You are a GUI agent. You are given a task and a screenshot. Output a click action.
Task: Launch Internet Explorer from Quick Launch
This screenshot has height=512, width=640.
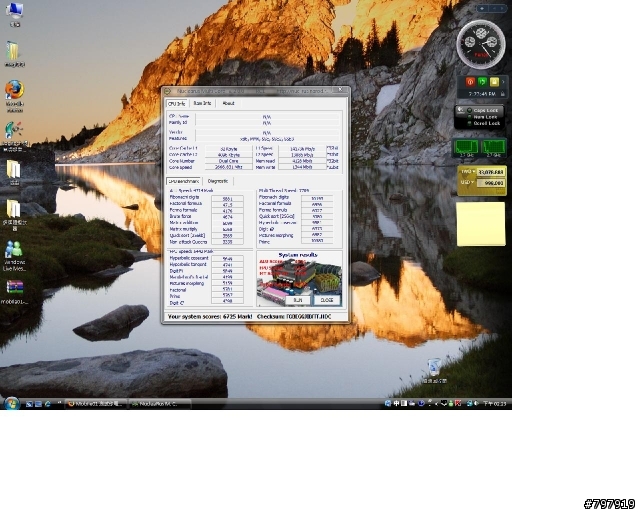tap(48, 404)
